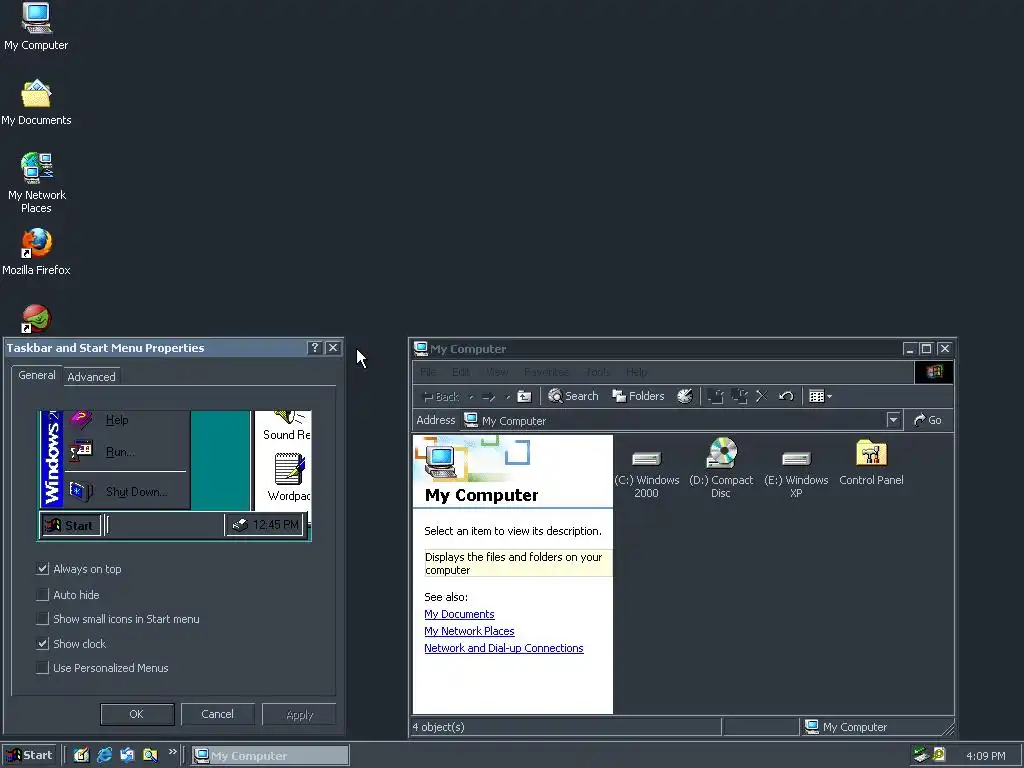The height and width of the screenshot is (768, 1024).
Task: Open the My Documents desktop icon
Action: [x=36, y=102]
